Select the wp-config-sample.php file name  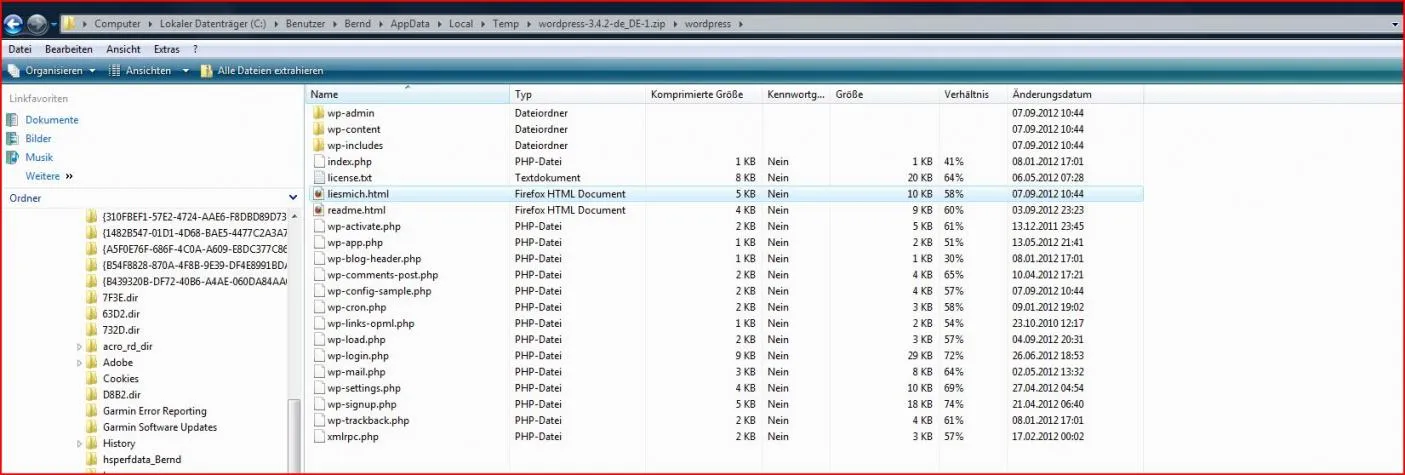point(379,291)
